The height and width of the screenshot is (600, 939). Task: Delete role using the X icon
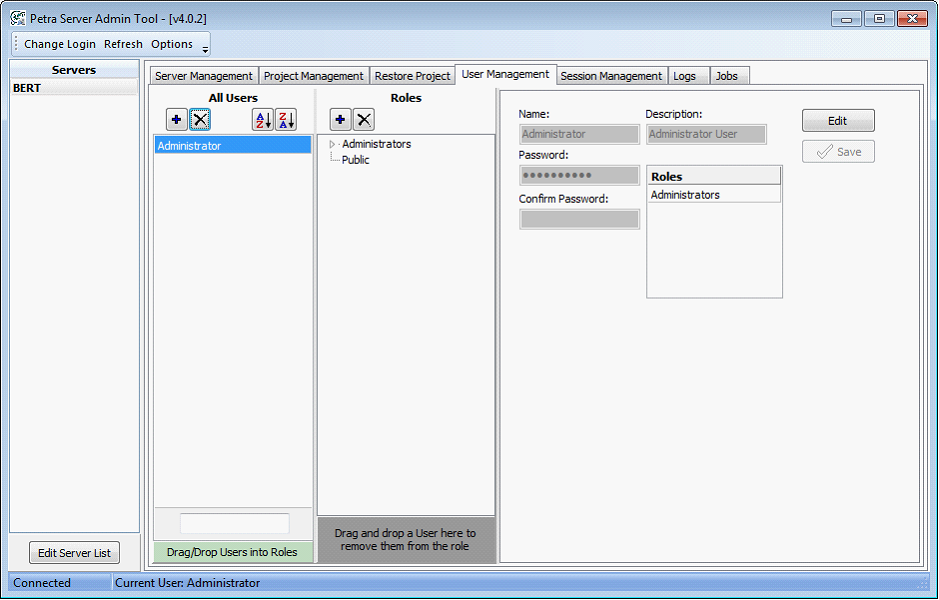[x=364, y=120]
